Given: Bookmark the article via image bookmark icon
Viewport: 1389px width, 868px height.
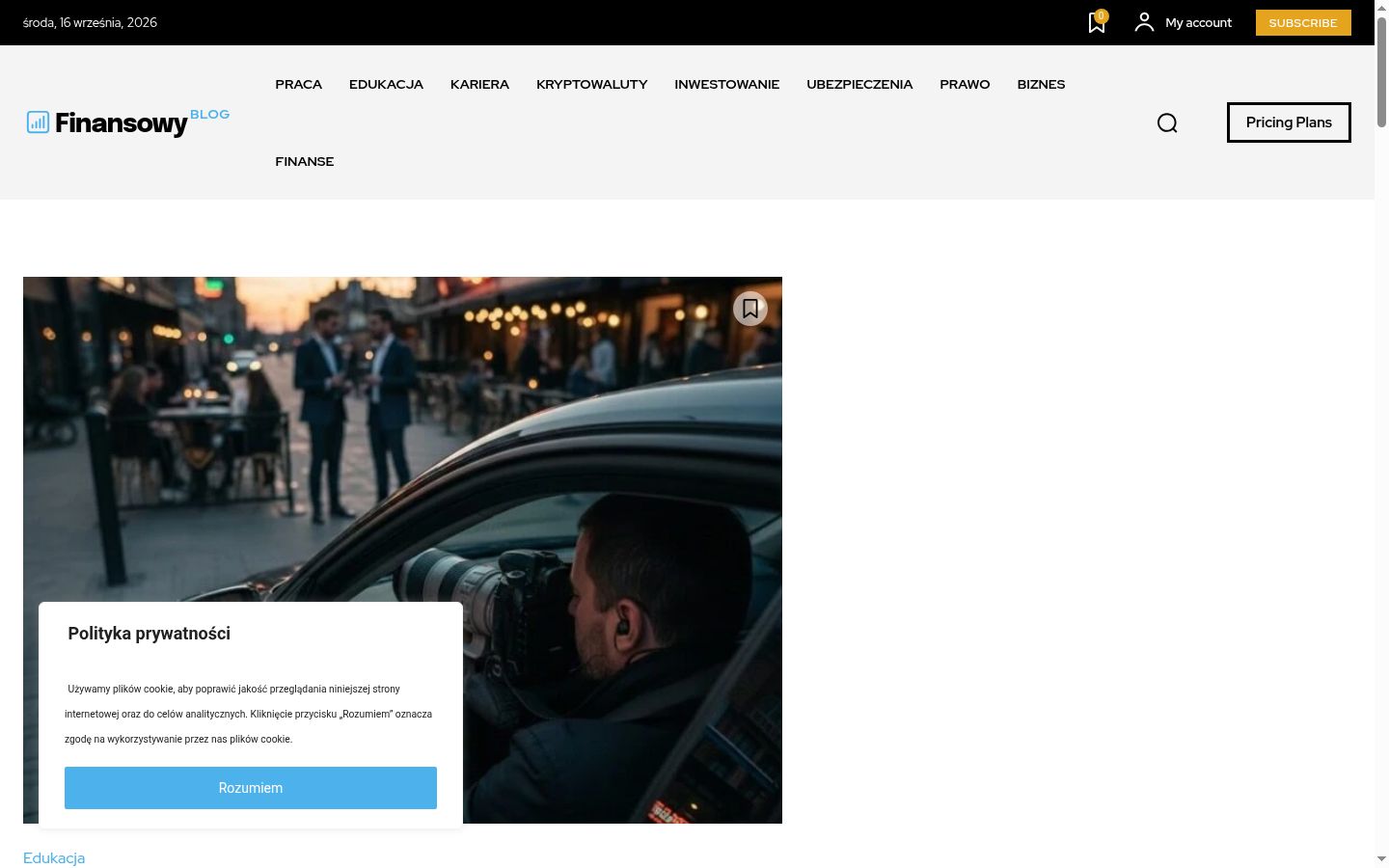Looking at the screenshot, I should click(750, 309).
